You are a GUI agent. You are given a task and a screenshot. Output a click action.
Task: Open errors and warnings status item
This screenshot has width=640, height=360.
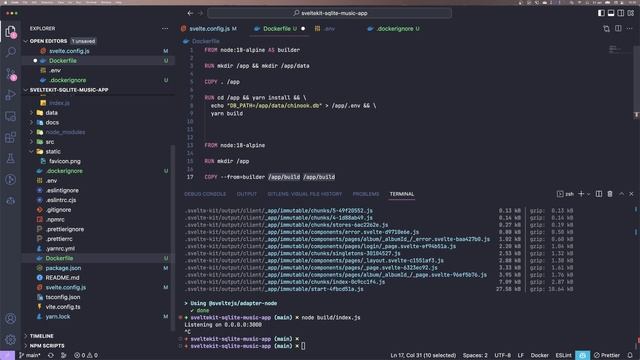(x=86, y=356)
